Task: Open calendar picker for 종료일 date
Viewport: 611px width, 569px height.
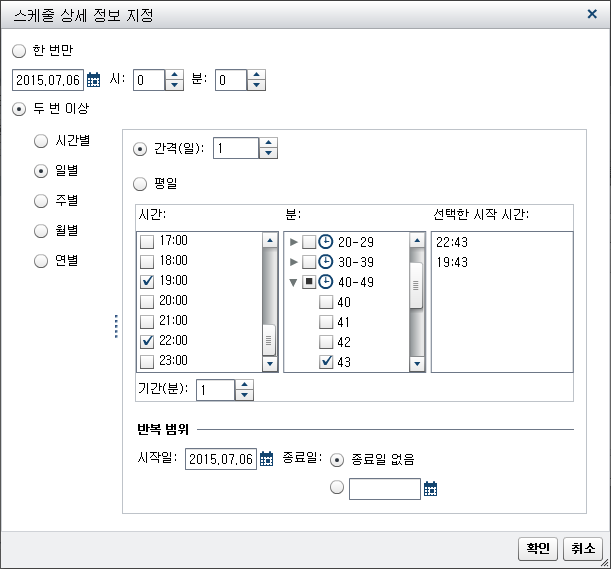Action: click(x=431, y=489)
